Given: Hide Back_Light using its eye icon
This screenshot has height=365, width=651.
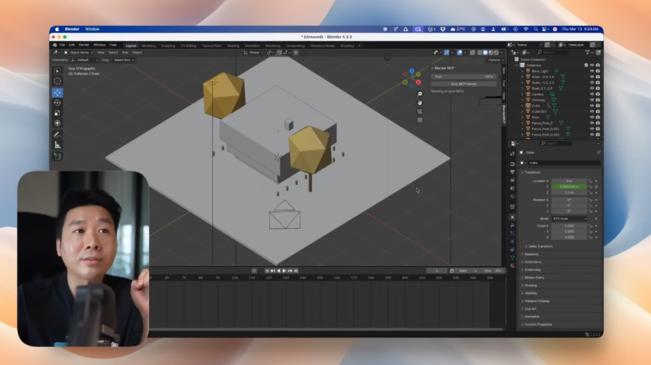Looking at the screenshot, I should (592, 71).
